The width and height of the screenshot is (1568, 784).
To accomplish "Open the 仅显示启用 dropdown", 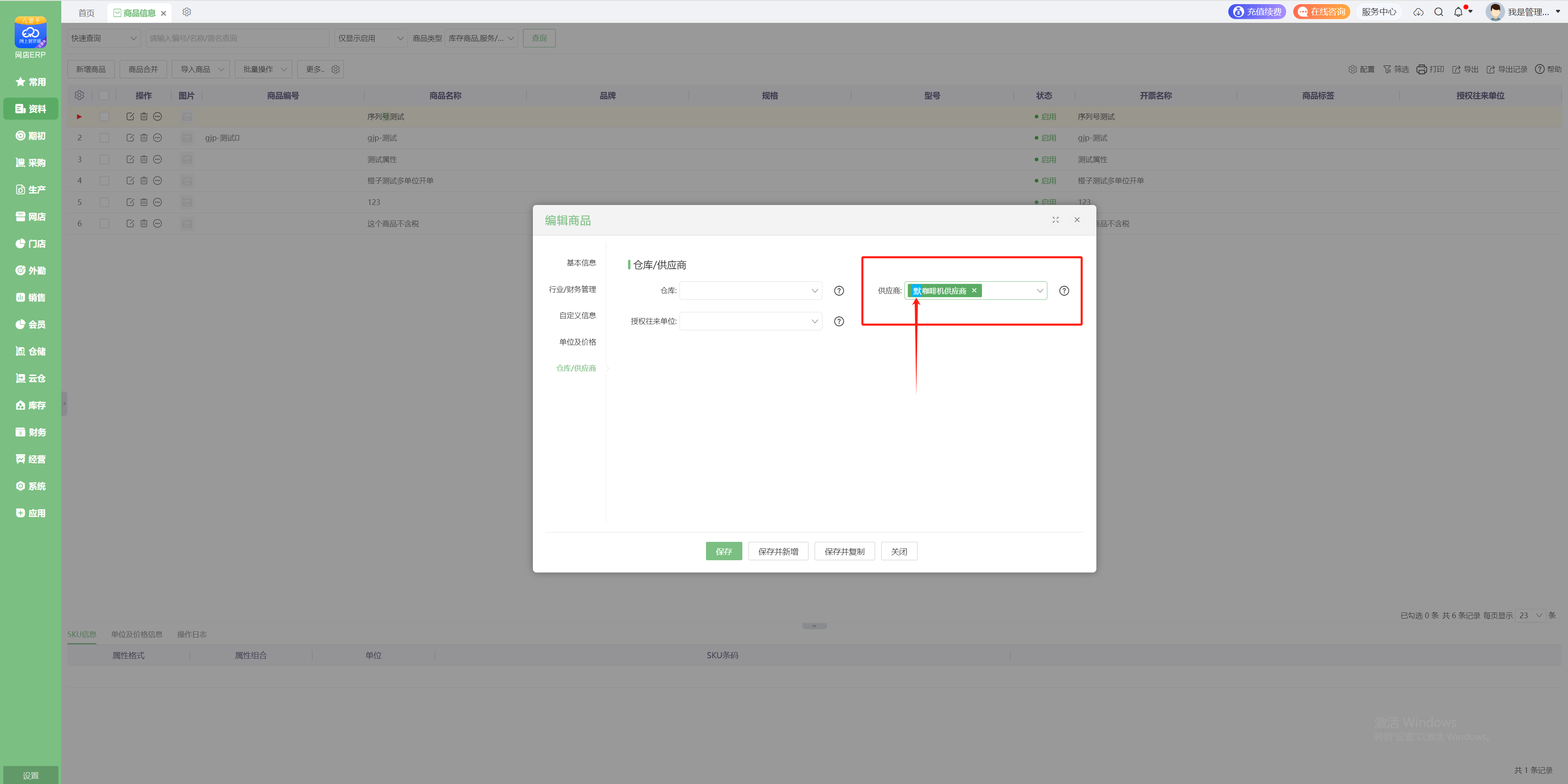I will [371, 38].
